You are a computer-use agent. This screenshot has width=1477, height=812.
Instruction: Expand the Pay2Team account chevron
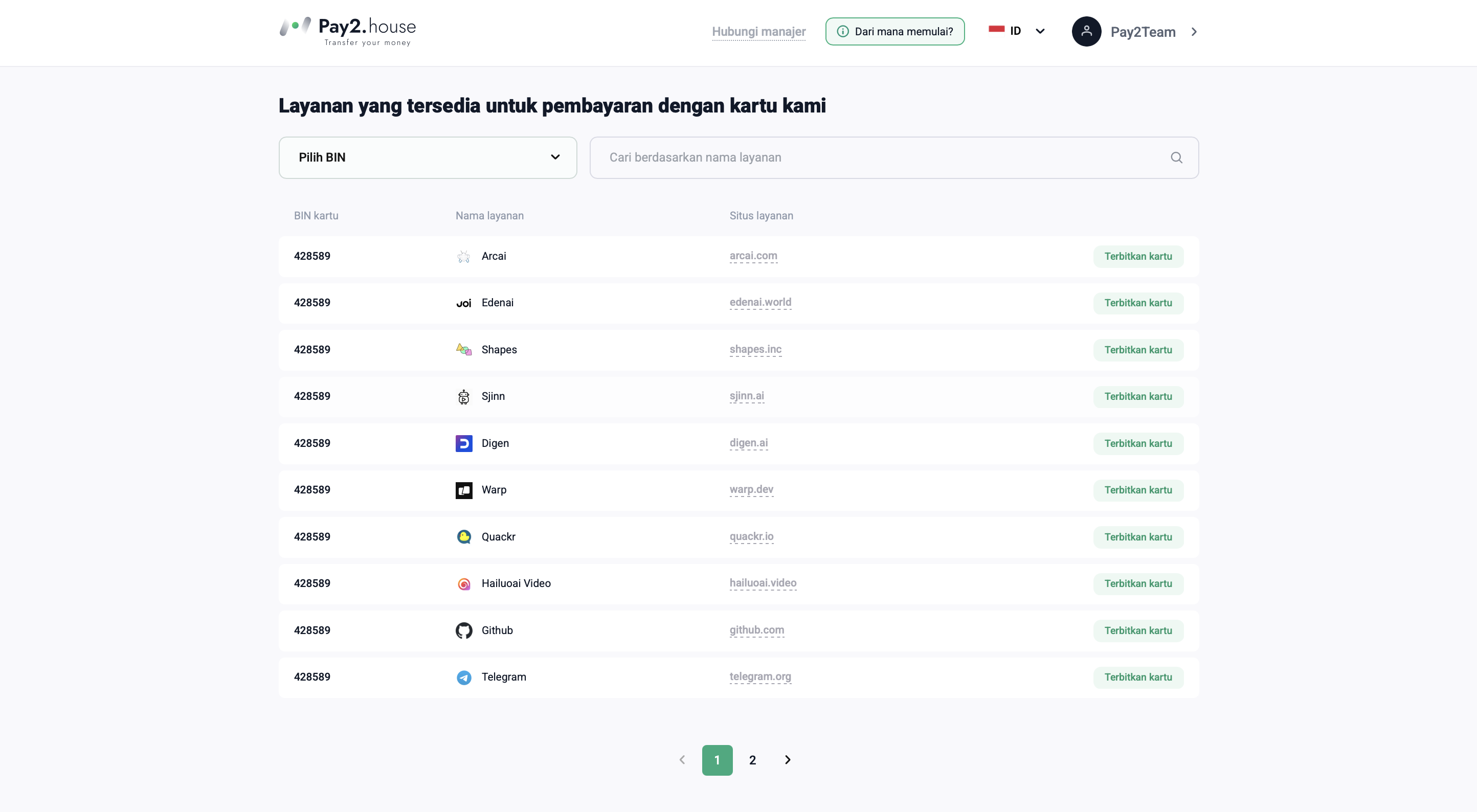[1194, 32]
